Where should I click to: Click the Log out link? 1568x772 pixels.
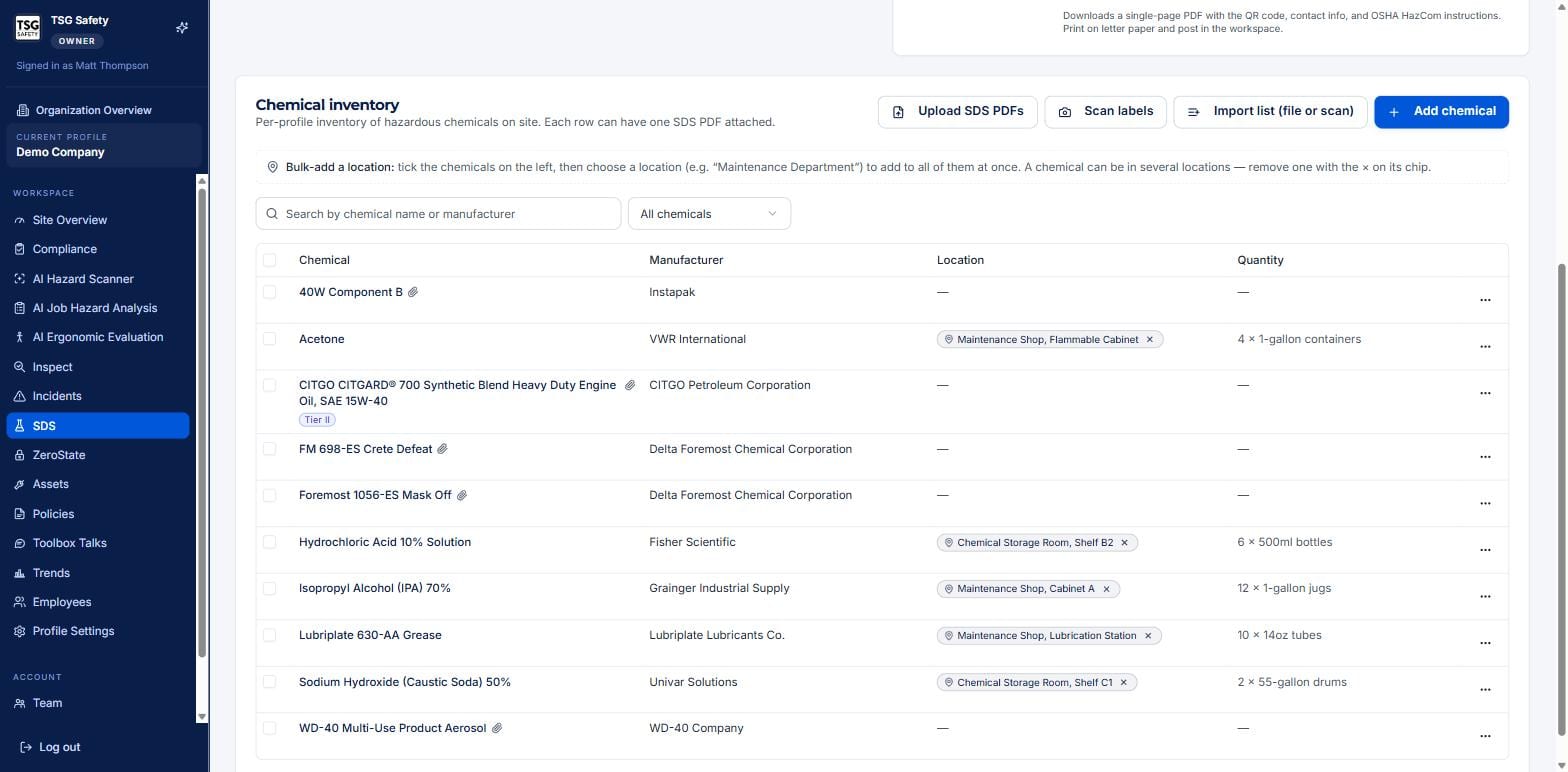pyautogui.click(x=50, y=747)
